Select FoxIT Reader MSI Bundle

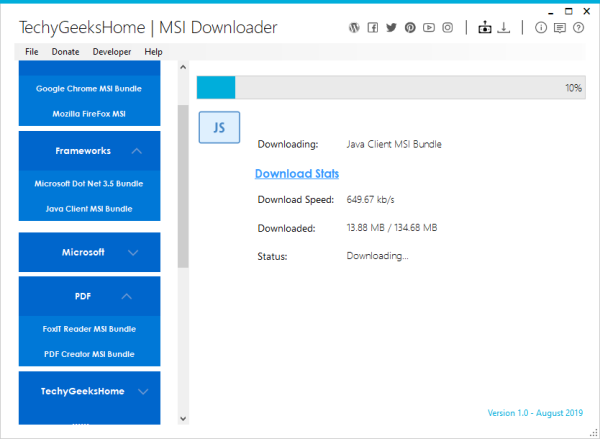(x=89, y=329)
